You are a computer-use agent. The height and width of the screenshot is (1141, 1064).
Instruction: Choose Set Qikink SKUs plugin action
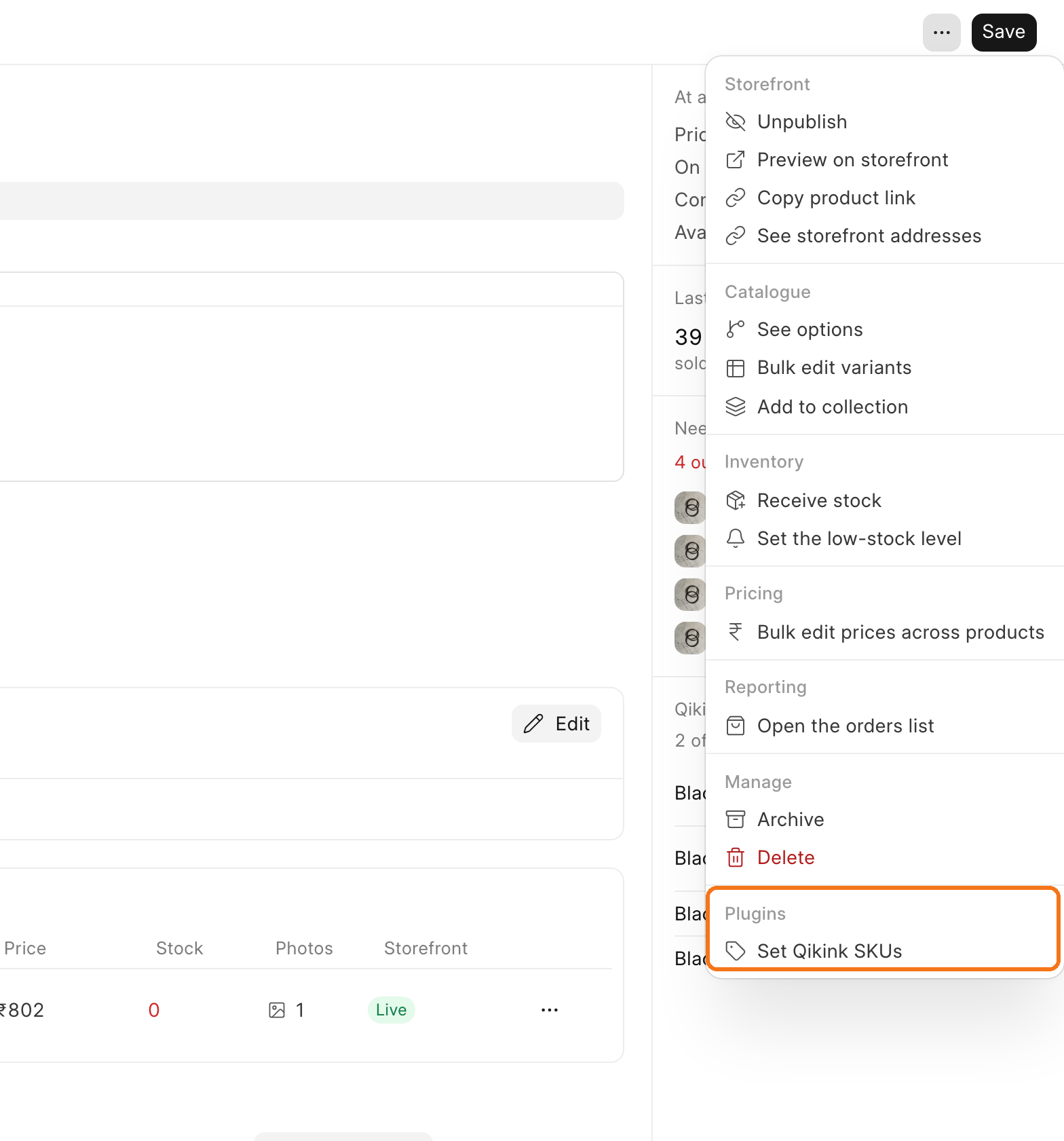point(885,951)
